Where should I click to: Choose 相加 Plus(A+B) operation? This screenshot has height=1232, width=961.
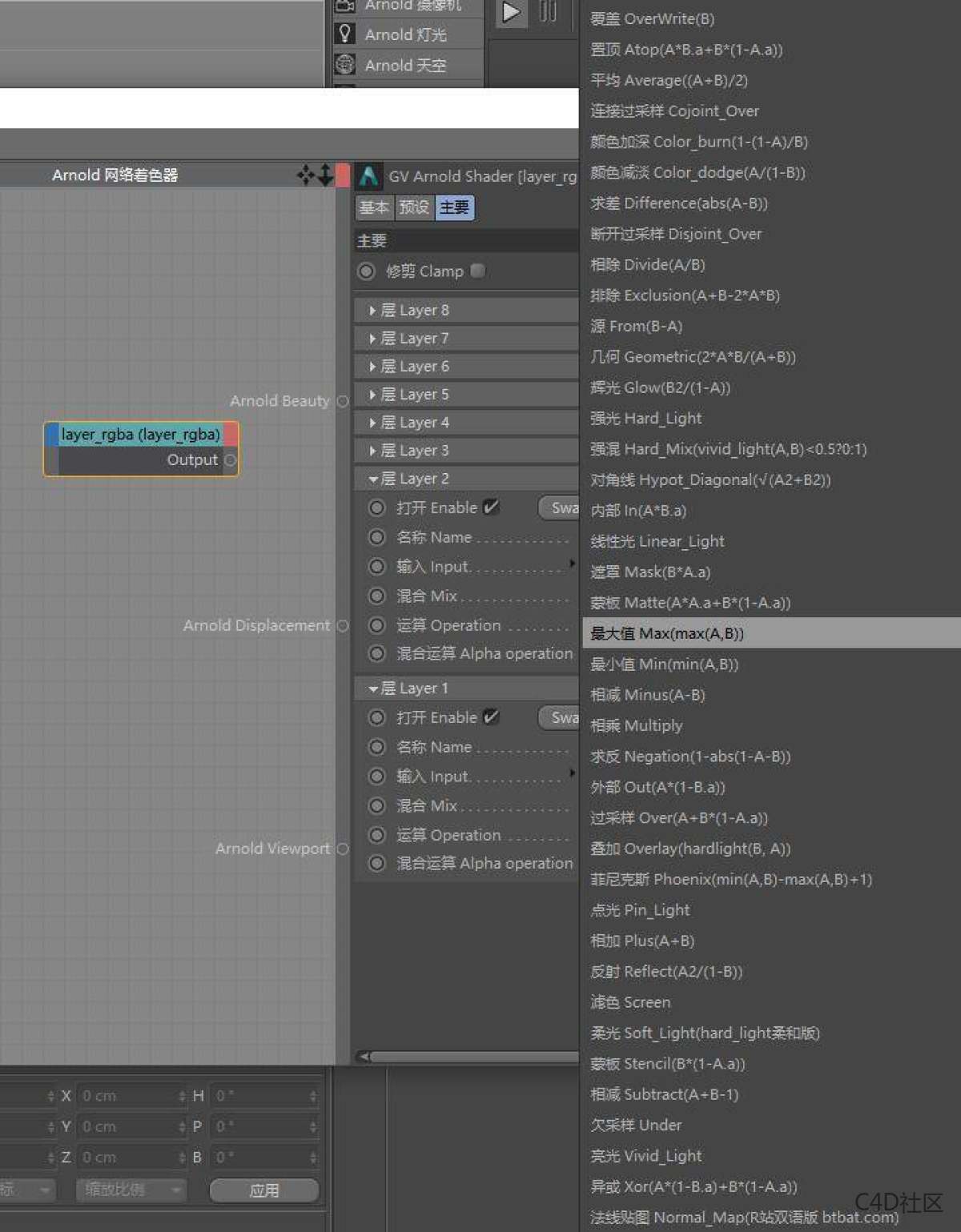pyautogui.click(x=770, y=941)
